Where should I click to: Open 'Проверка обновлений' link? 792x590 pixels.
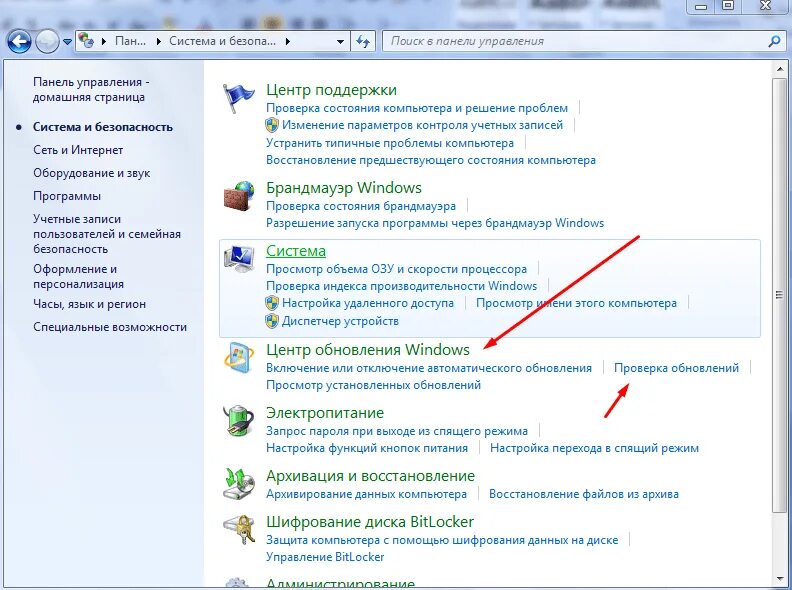(676, 368)
